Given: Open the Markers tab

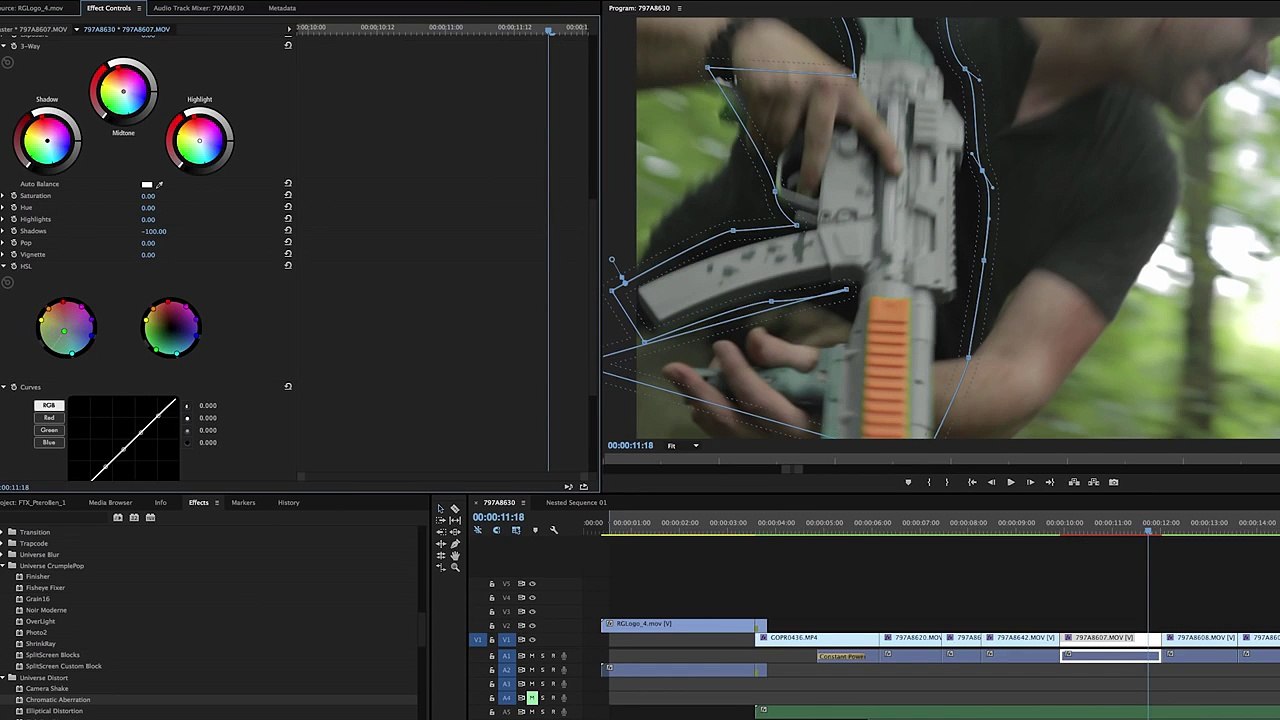Looking at the screenshot, I should click(243, 502).
